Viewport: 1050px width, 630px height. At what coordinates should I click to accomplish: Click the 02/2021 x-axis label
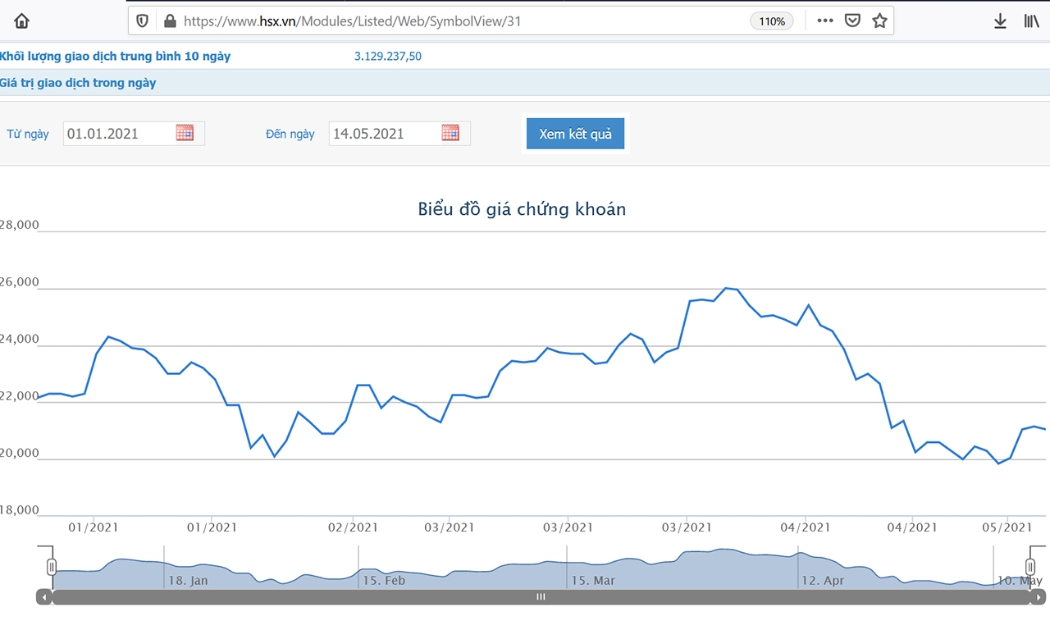click(353, 528)
